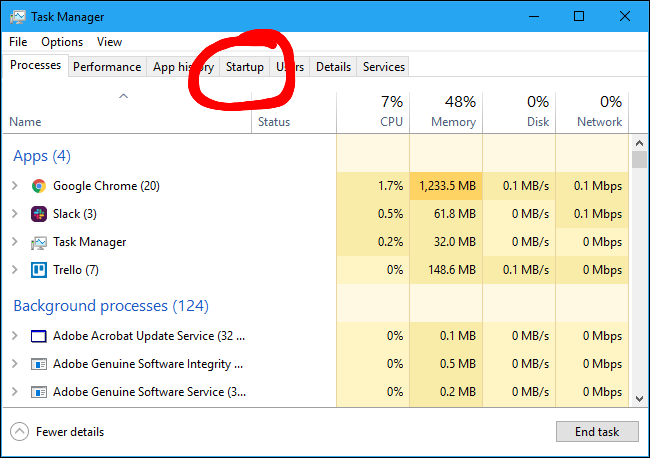Screen dimensions: 650x458
Task: Click the Adobe Genuine Software Integrity icon
Action: pos(39,364)
